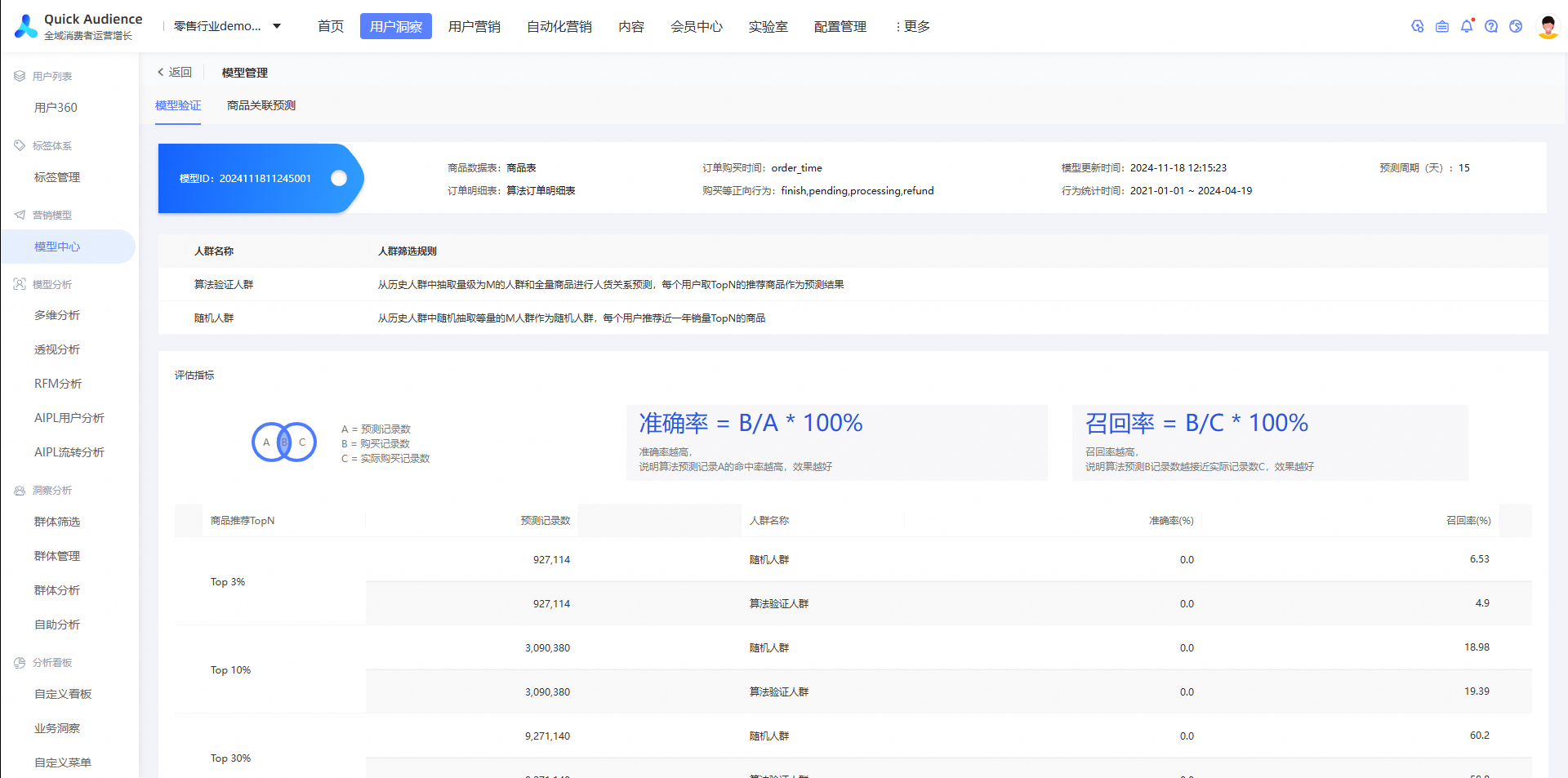Open AIPL流转分析 in sidebar
This screenshot has height=778, width=1568.
tap(68, 452)
